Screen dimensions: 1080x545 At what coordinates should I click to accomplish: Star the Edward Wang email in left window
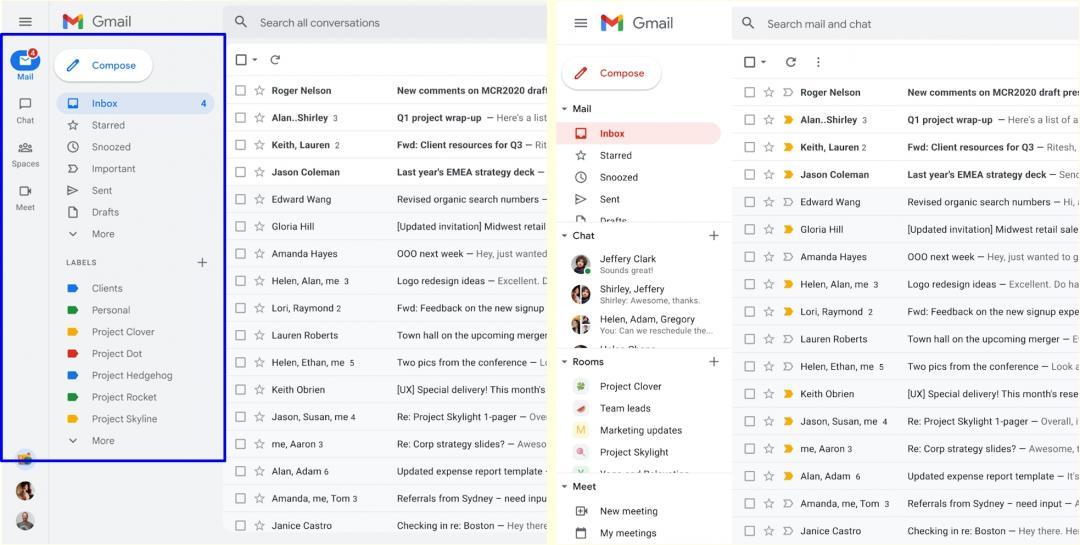click(x=260, y=199)
